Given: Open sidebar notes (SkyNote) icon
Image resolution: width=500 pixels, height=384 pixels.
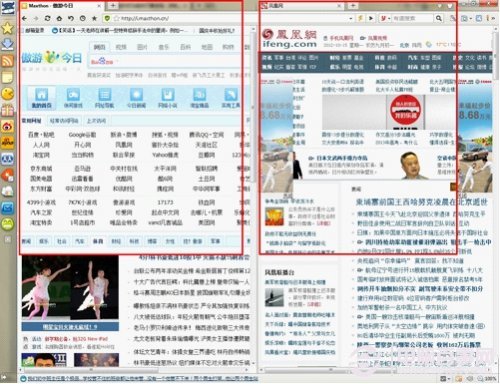Looking at the screenshot, I should pyautogui.click(x=8, y=77).
